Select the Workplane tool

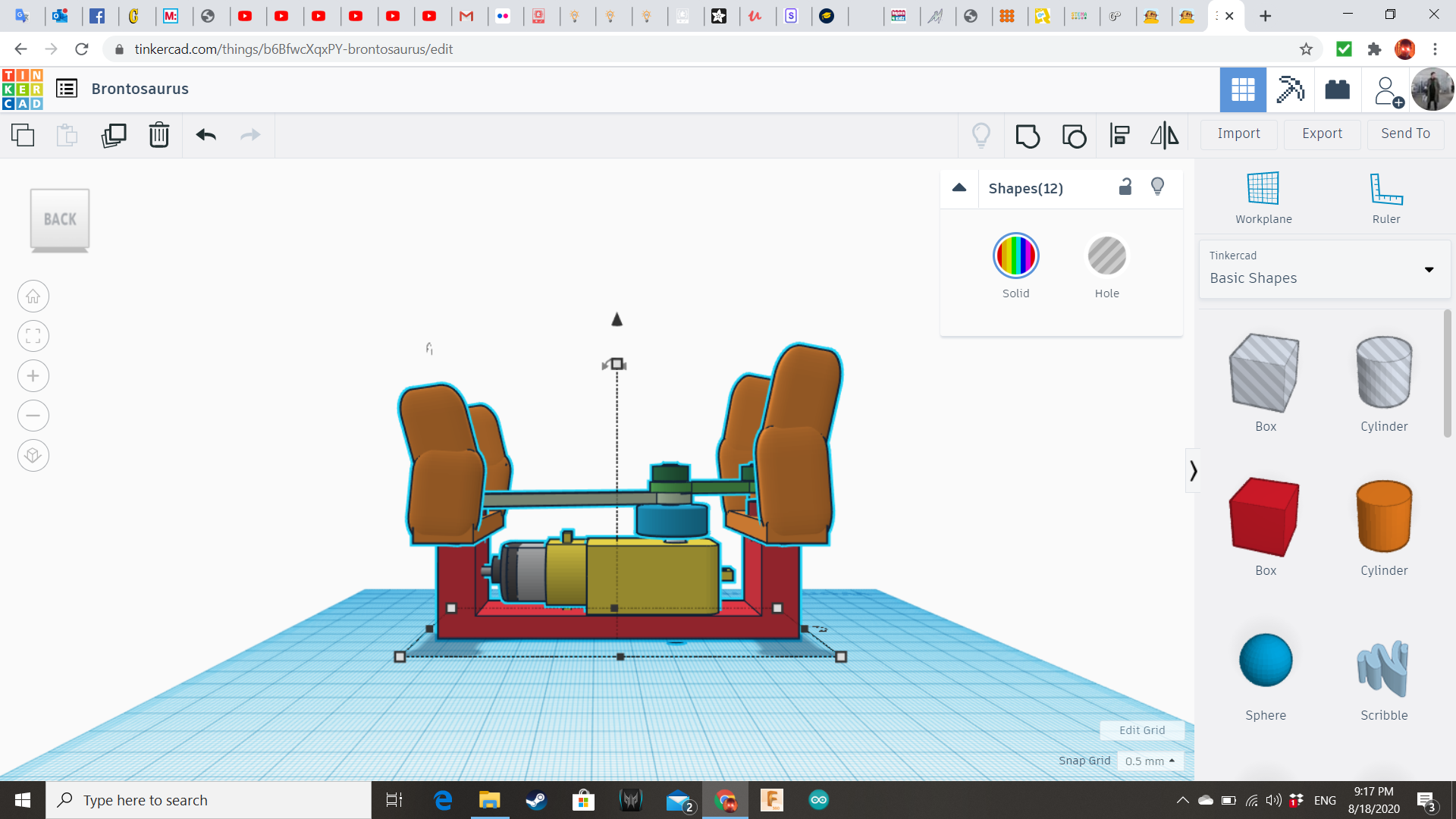point(1263,198)
